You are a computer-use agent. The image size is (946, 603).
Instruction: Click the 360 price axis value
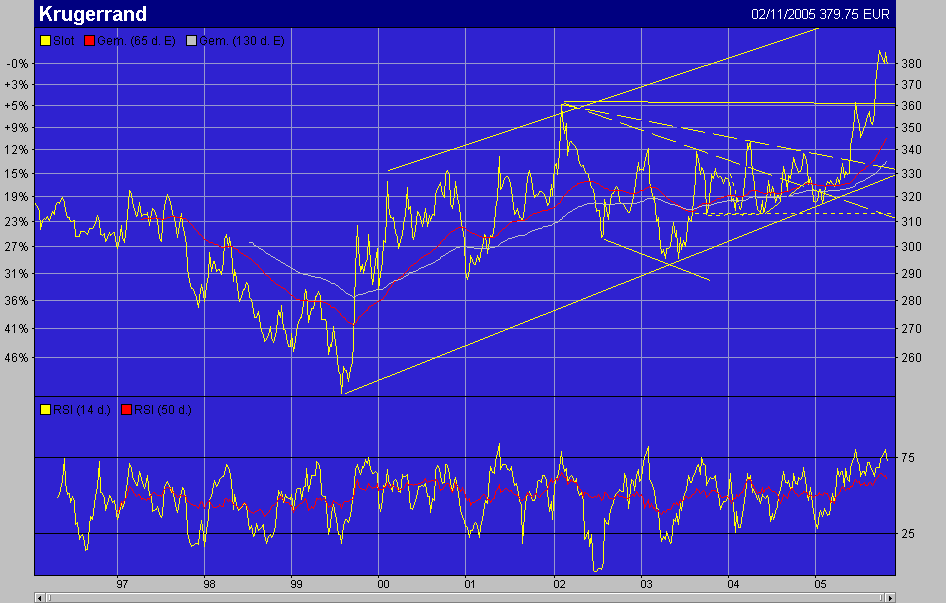click(912, 106)
